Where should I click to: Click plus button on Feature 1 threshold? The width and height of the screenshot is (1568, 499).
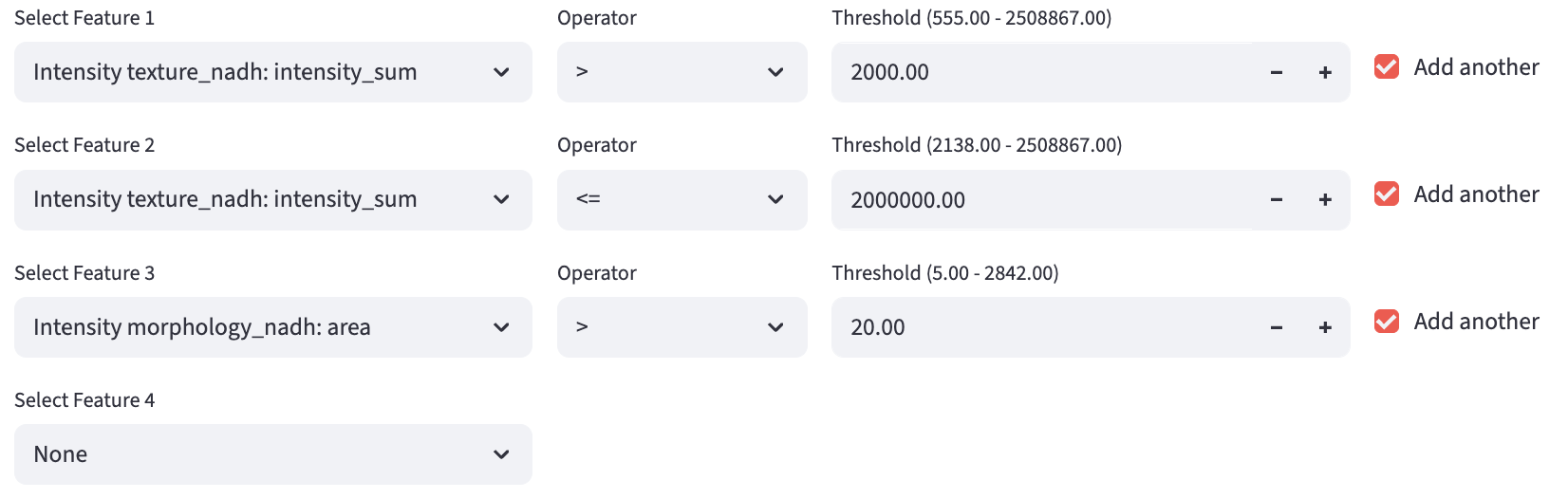pos(1325,73)
